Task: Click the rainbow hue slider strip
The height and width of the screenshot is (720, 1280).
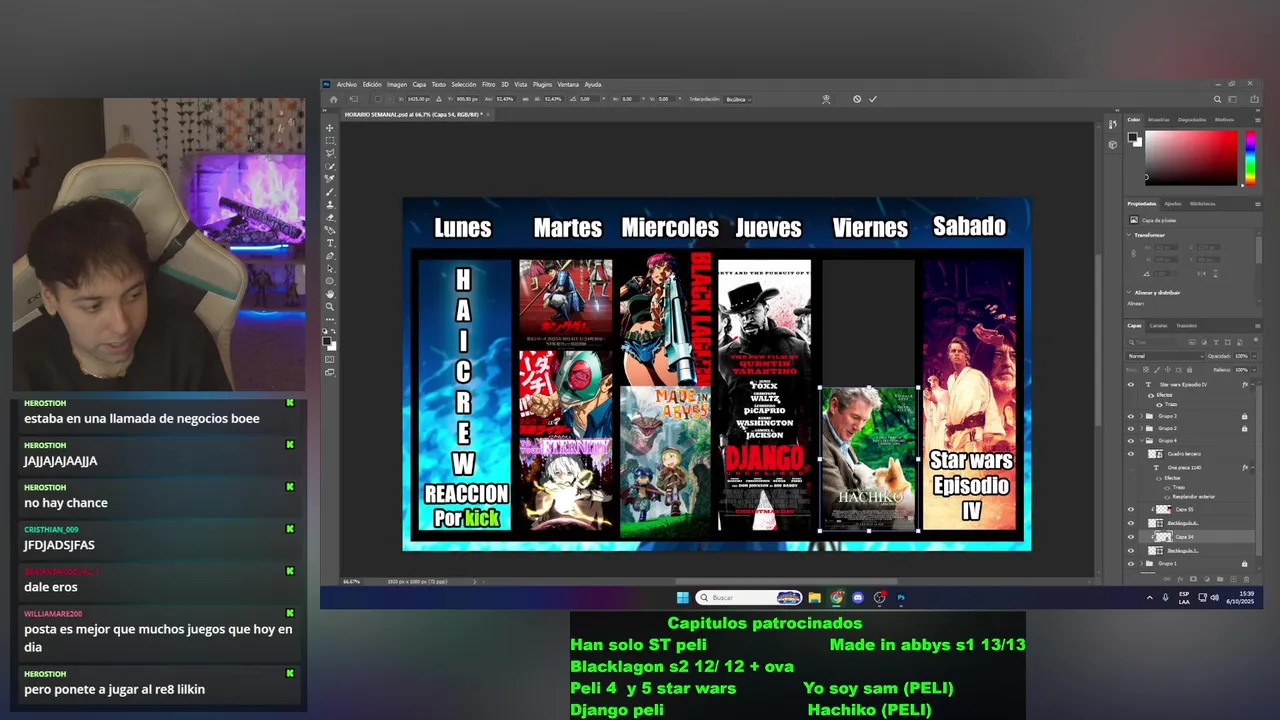Action: tap(1249, 158)
